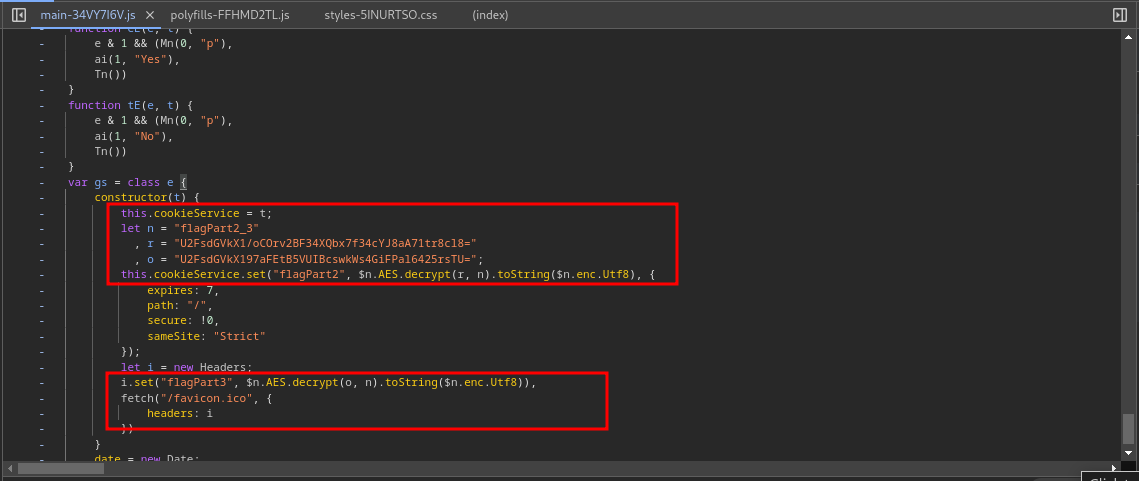Click the gutter beside "var gs = class e"
Viewport: 1139px width, 481px height.
(41, 182)
